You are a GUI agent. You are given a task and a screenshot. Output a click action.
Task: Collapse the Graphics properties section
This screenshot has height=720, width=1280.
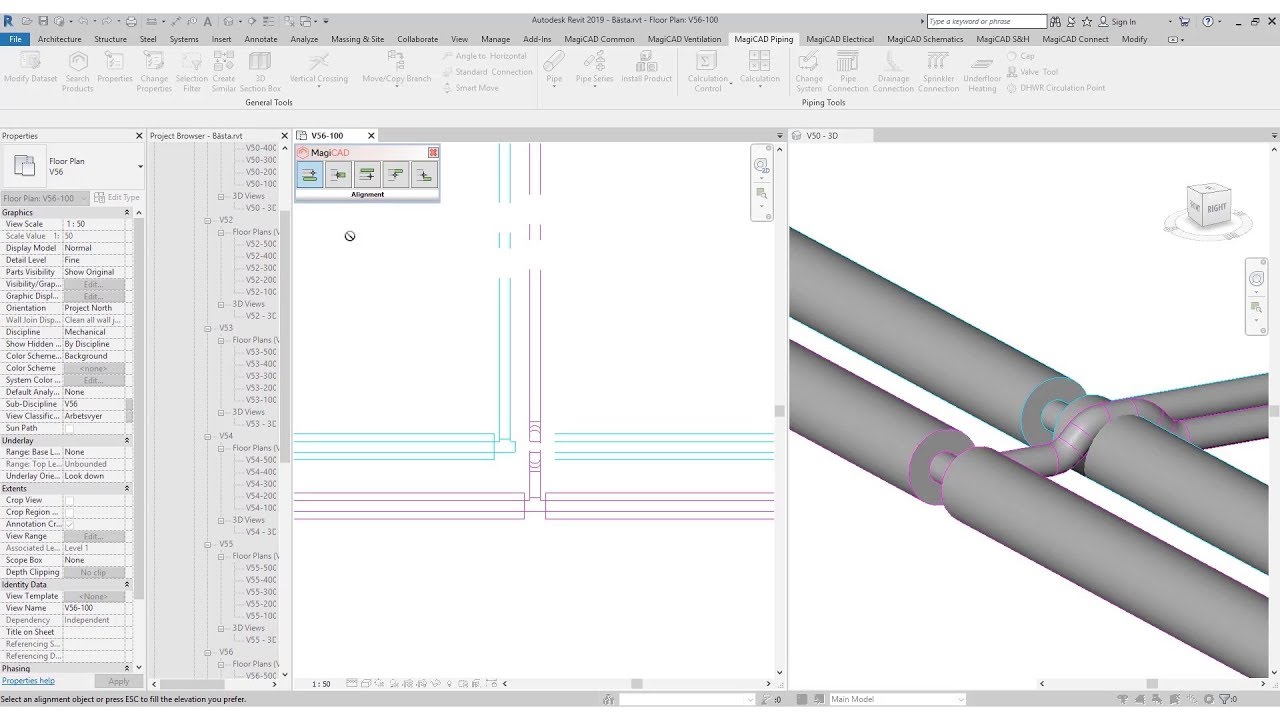tap(127, 212)
